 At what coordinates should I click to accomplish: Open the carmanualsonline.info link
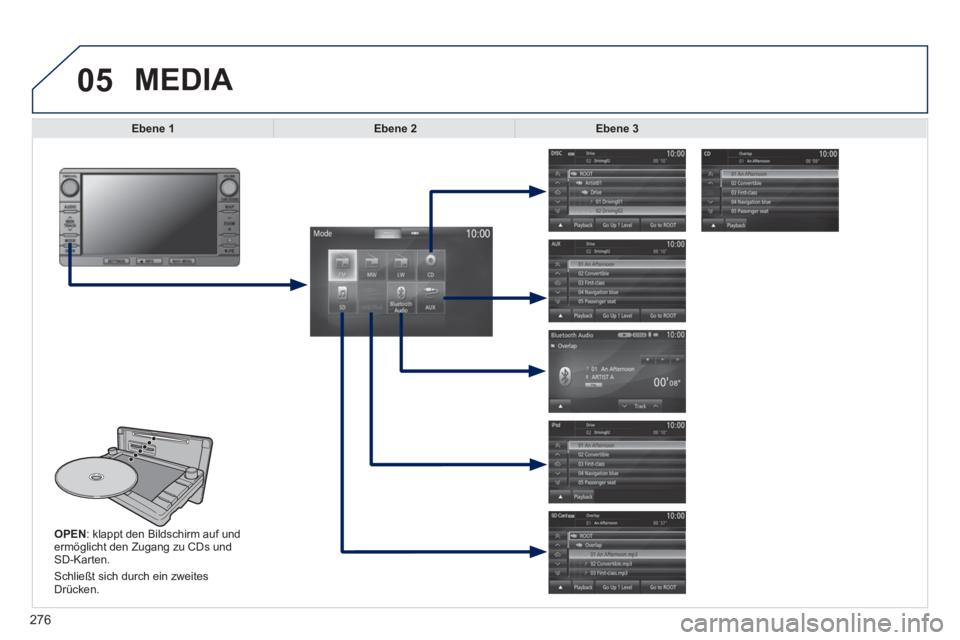tap(811, 623)
